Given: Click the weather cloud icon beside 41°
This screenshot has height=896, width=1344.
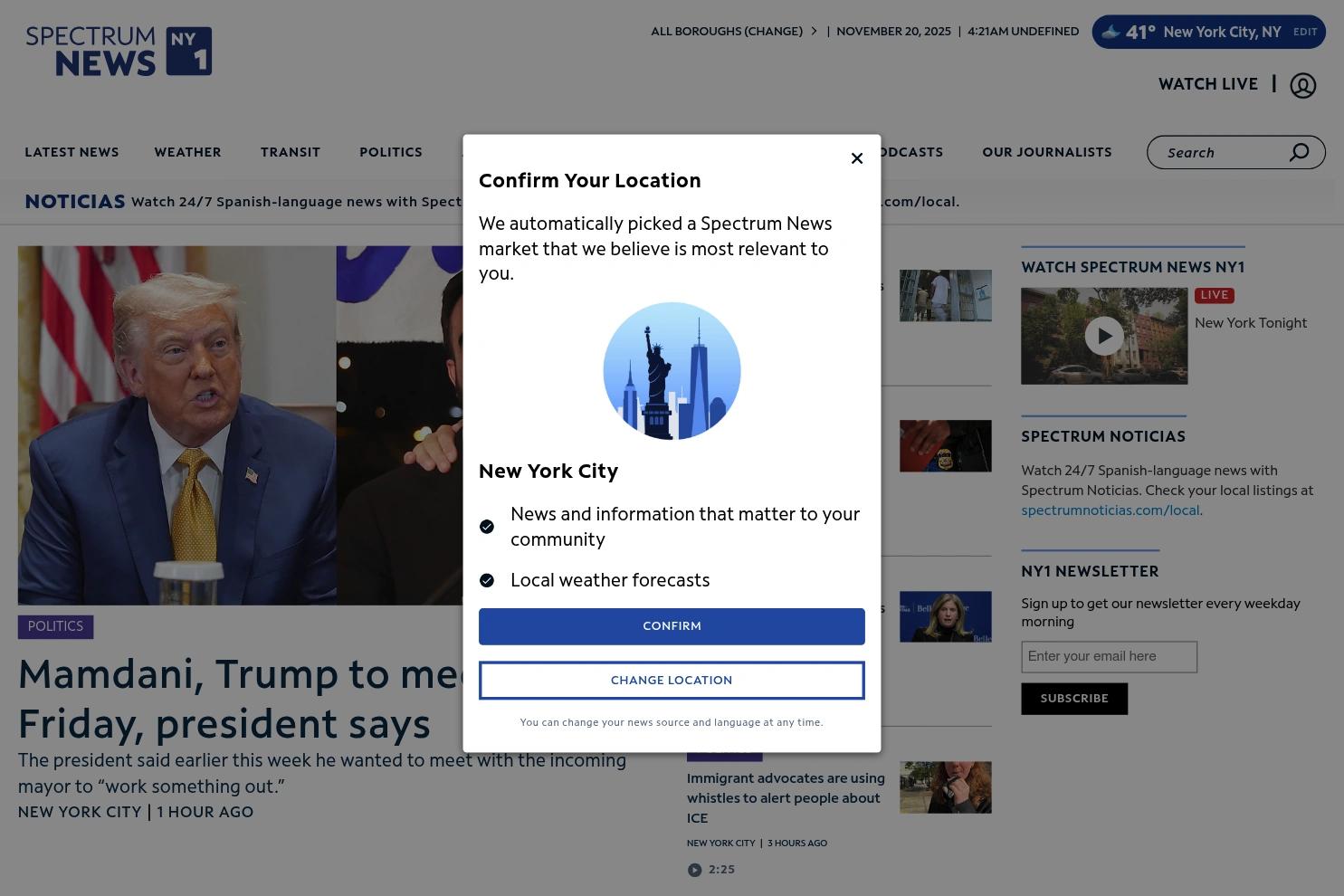Looking at the screenshot, I should pos(1110,33).
